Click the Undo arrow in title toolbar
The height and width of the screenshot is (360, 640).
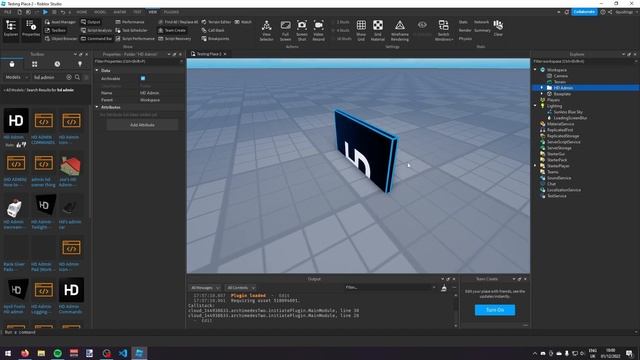(62, 12)
